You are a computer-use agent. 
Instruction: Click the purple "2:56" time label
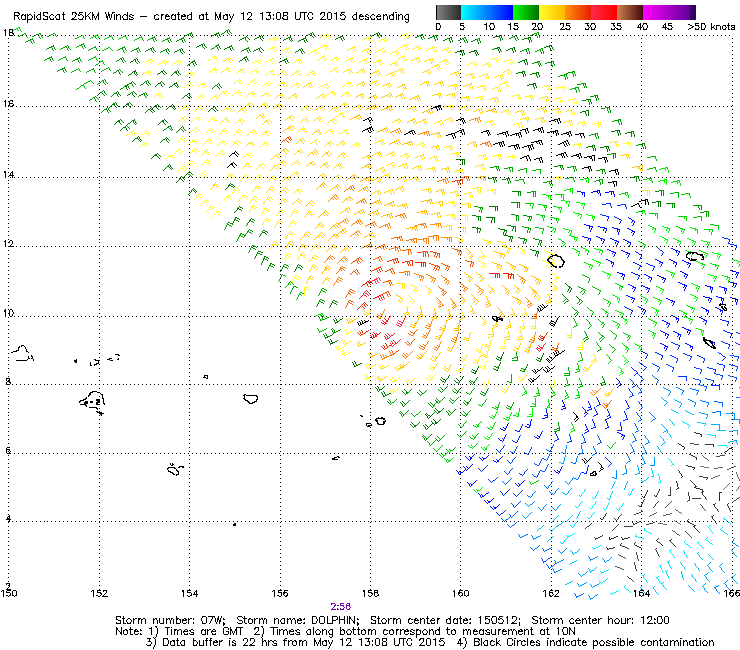[x=340, y=607]
